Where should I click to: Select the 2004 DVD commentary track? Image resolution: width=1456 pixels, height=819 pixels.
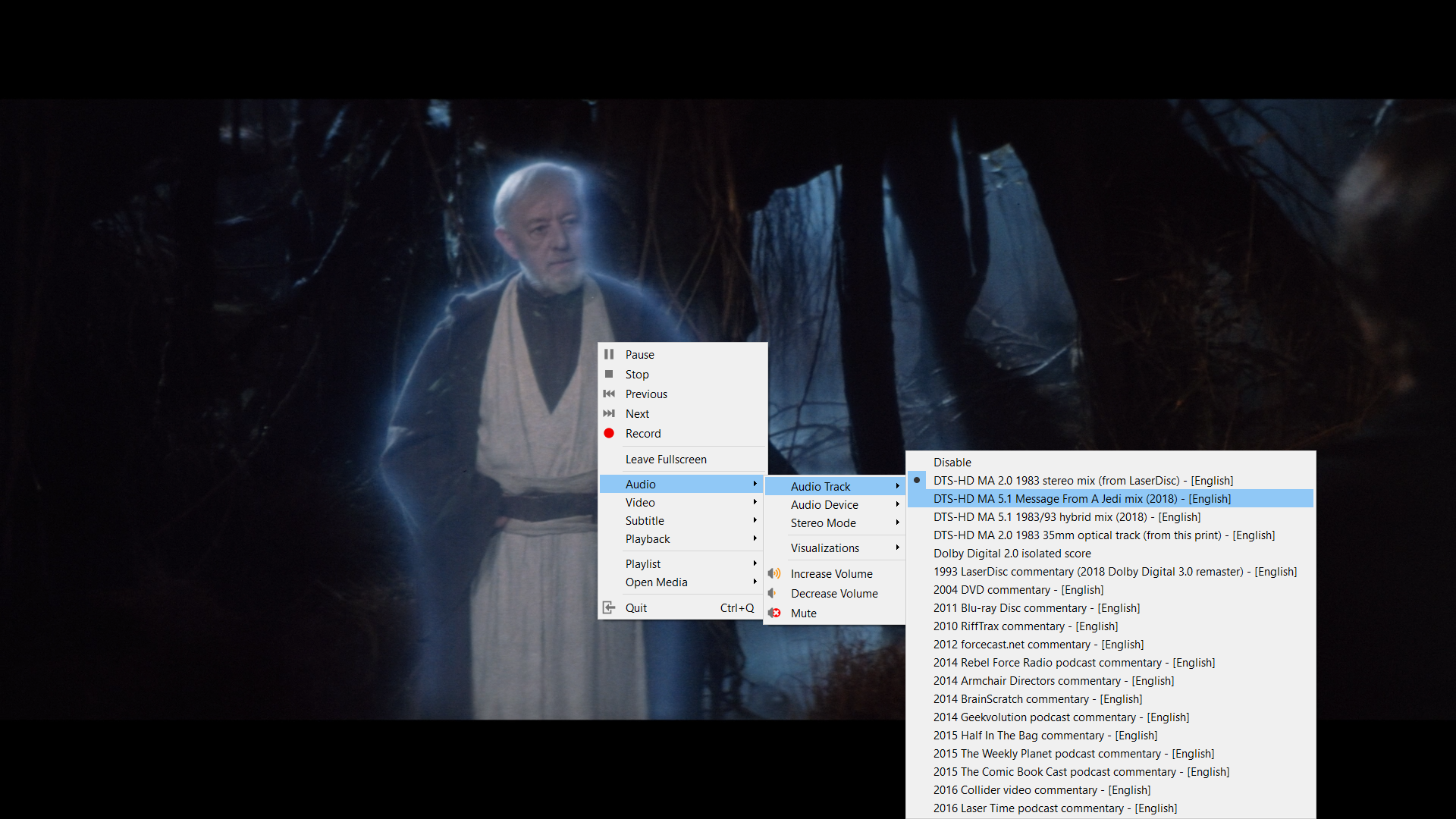(x=1110, y=589)
